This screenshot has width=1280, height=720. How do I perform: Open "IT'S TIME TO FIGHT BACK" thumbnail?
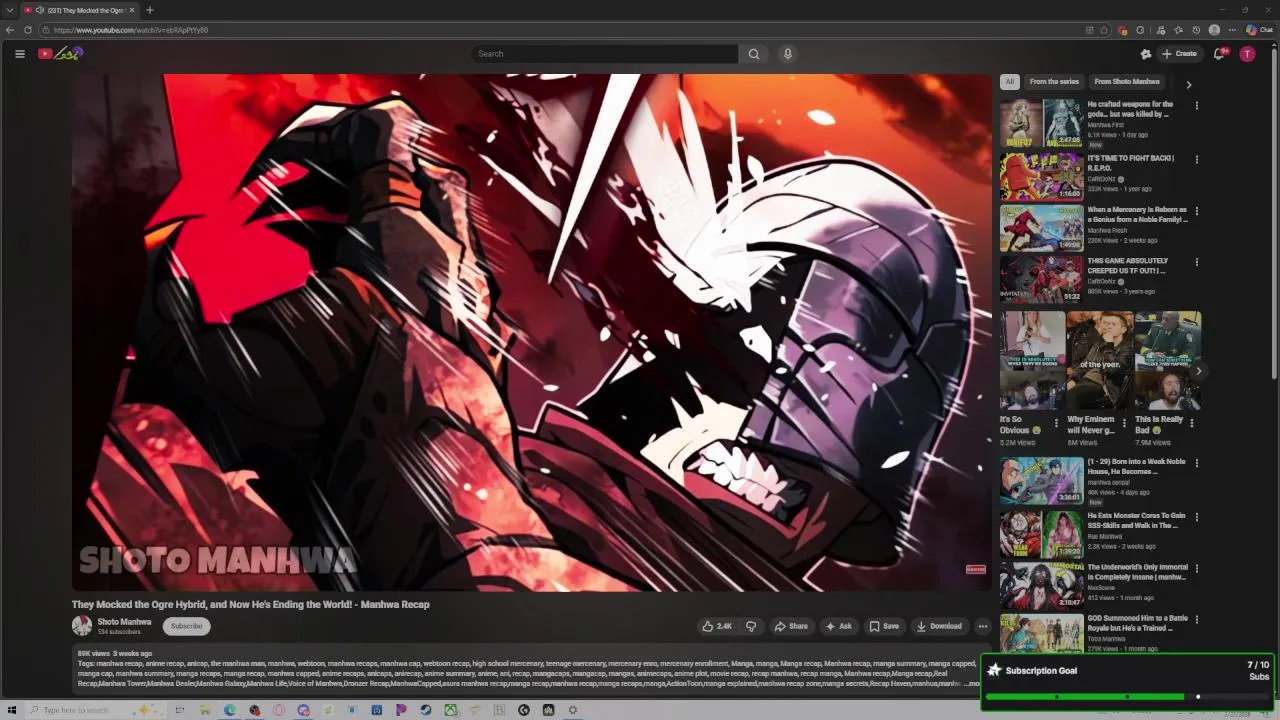coord(1041,175)
